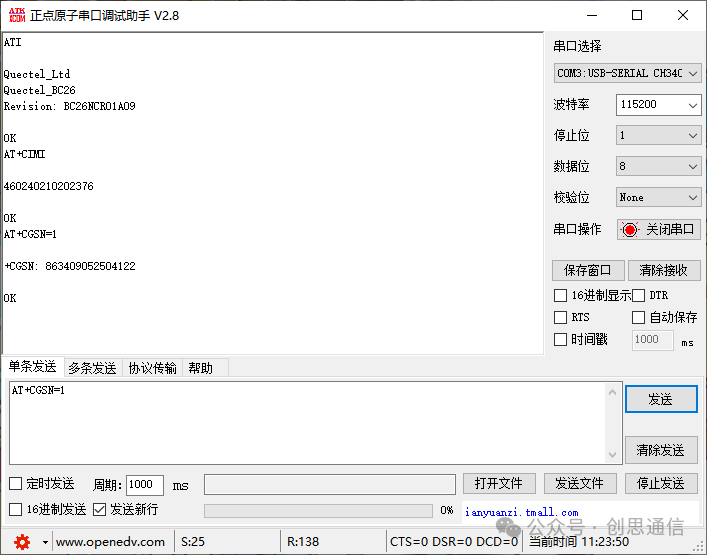The height and width of the screenshot is (555, 707).
Task: Enable the 自动保存 checkbox
Action: (x=638, y=317)
